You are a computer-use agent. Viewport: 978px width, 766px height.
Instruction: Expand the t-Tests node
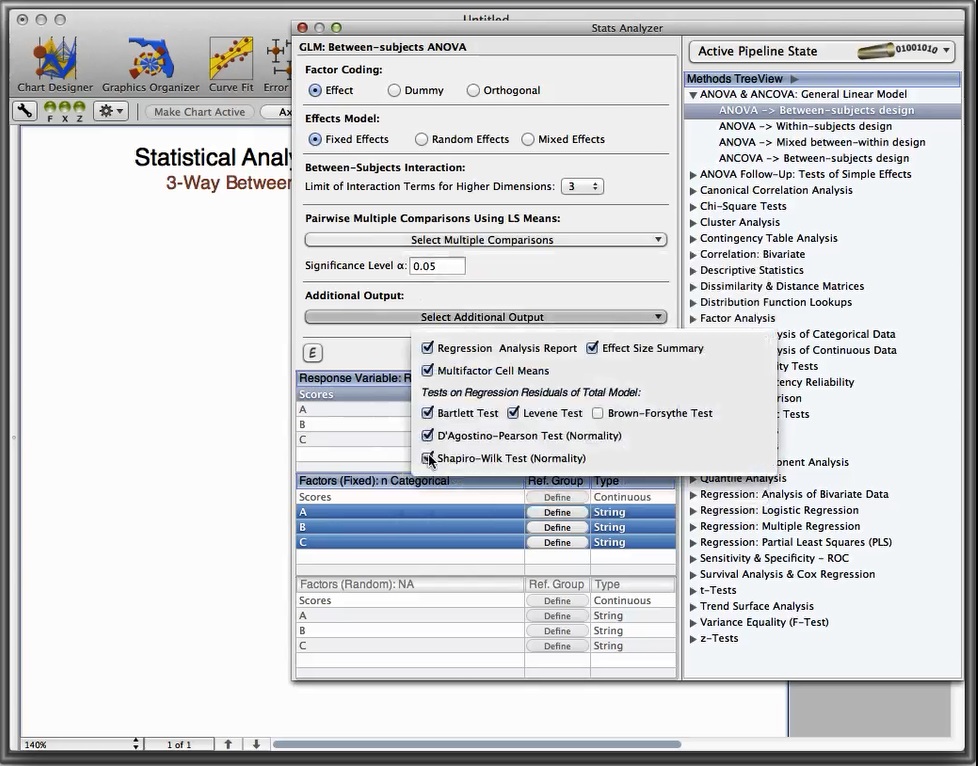click(x=693, y=591)
